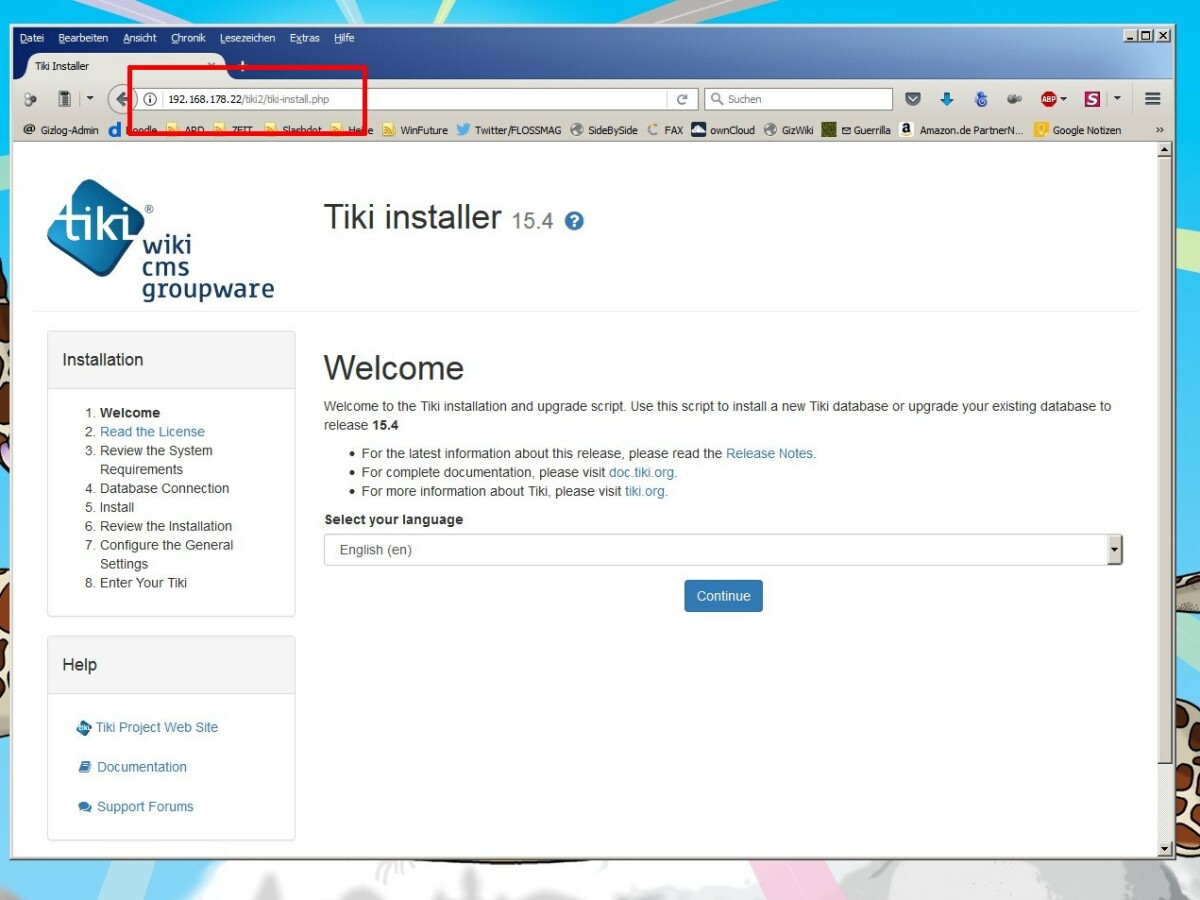This screenshot has height=900, width=1200.
Task: Select the Tiki Installer tab
Action: click(120, 66)
